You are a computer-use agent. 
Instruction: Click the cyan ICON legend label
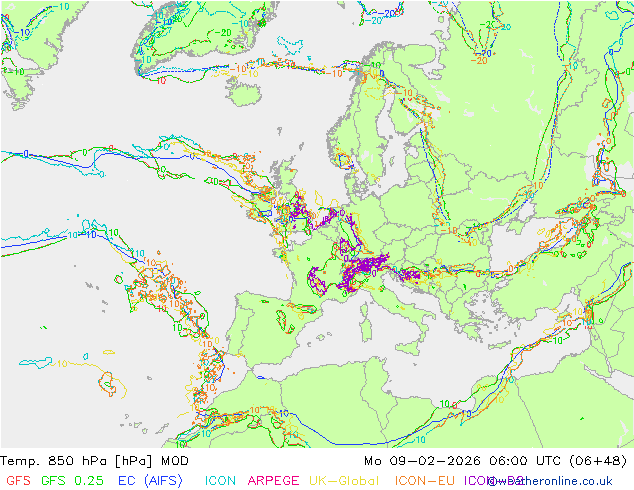[x=220, y=481]
